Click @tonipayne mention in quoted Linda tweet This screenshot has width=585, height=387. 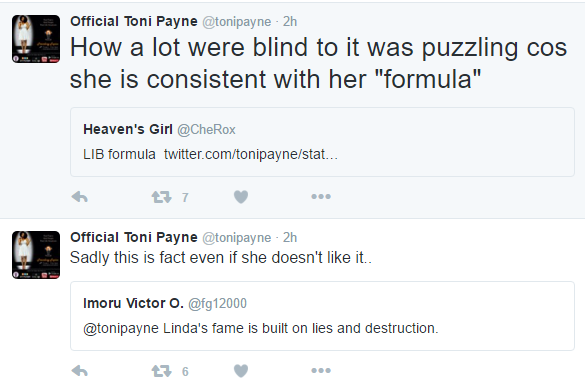coord(121,328)
